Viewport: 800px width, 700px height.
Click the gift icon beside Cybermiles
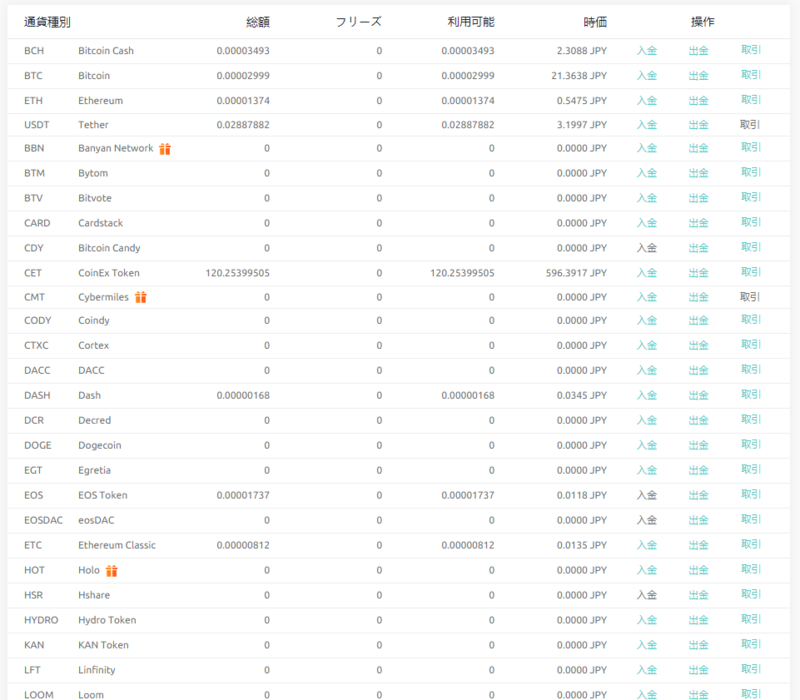(x=141, y=297)
